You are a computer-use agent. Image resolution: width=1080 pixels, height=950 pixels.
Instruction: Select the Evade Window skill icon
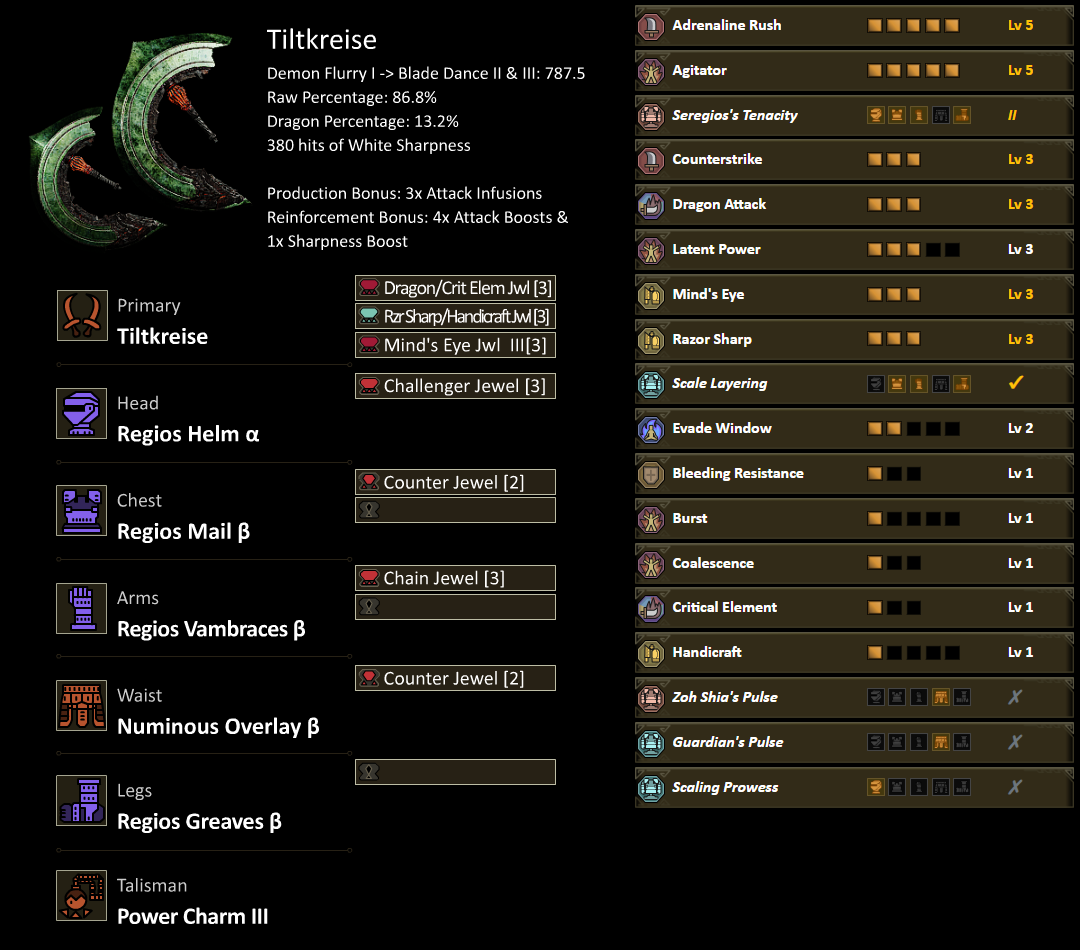point(651,429)
